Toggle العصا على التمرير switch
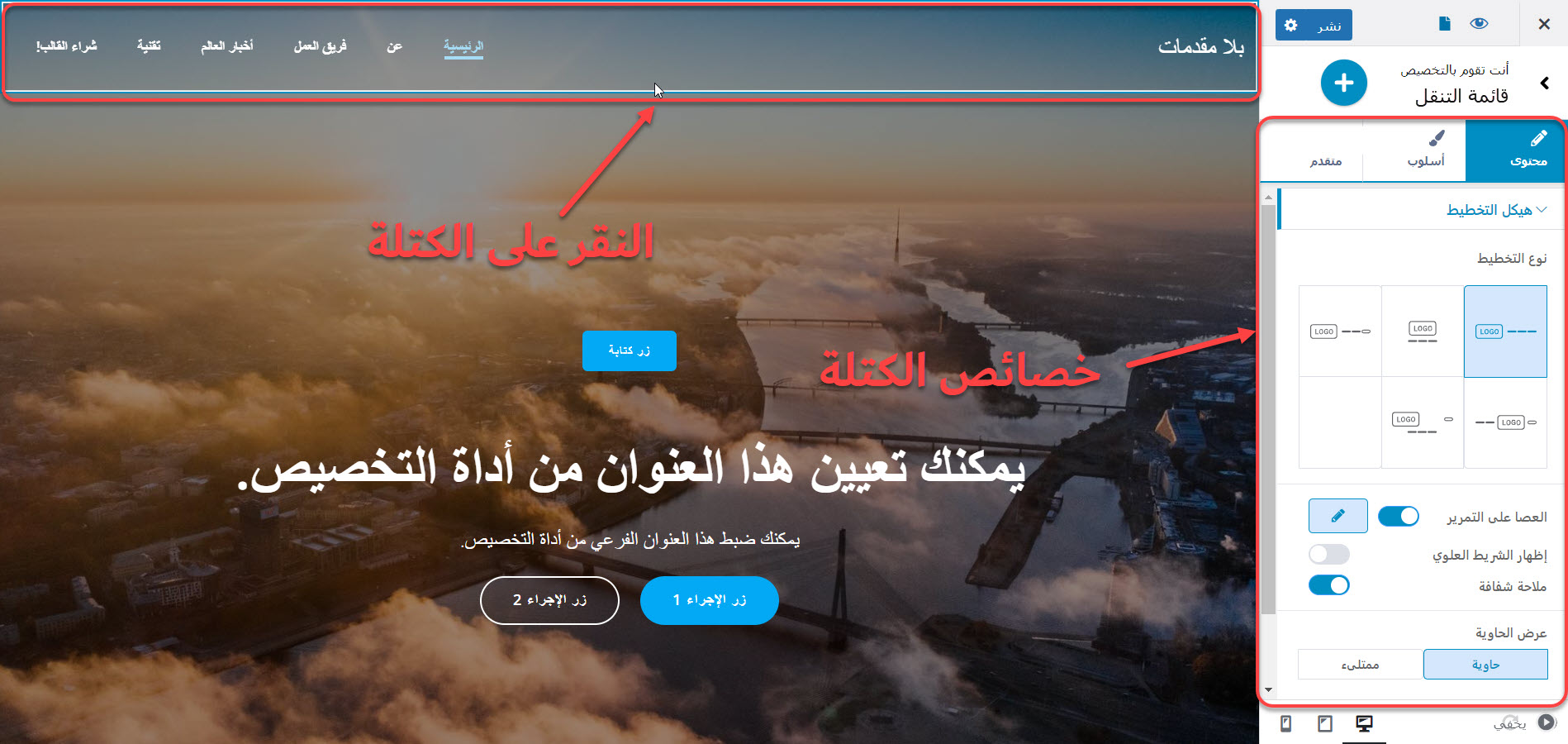This screenshot has width=1568, height=744. [1399, 517]
